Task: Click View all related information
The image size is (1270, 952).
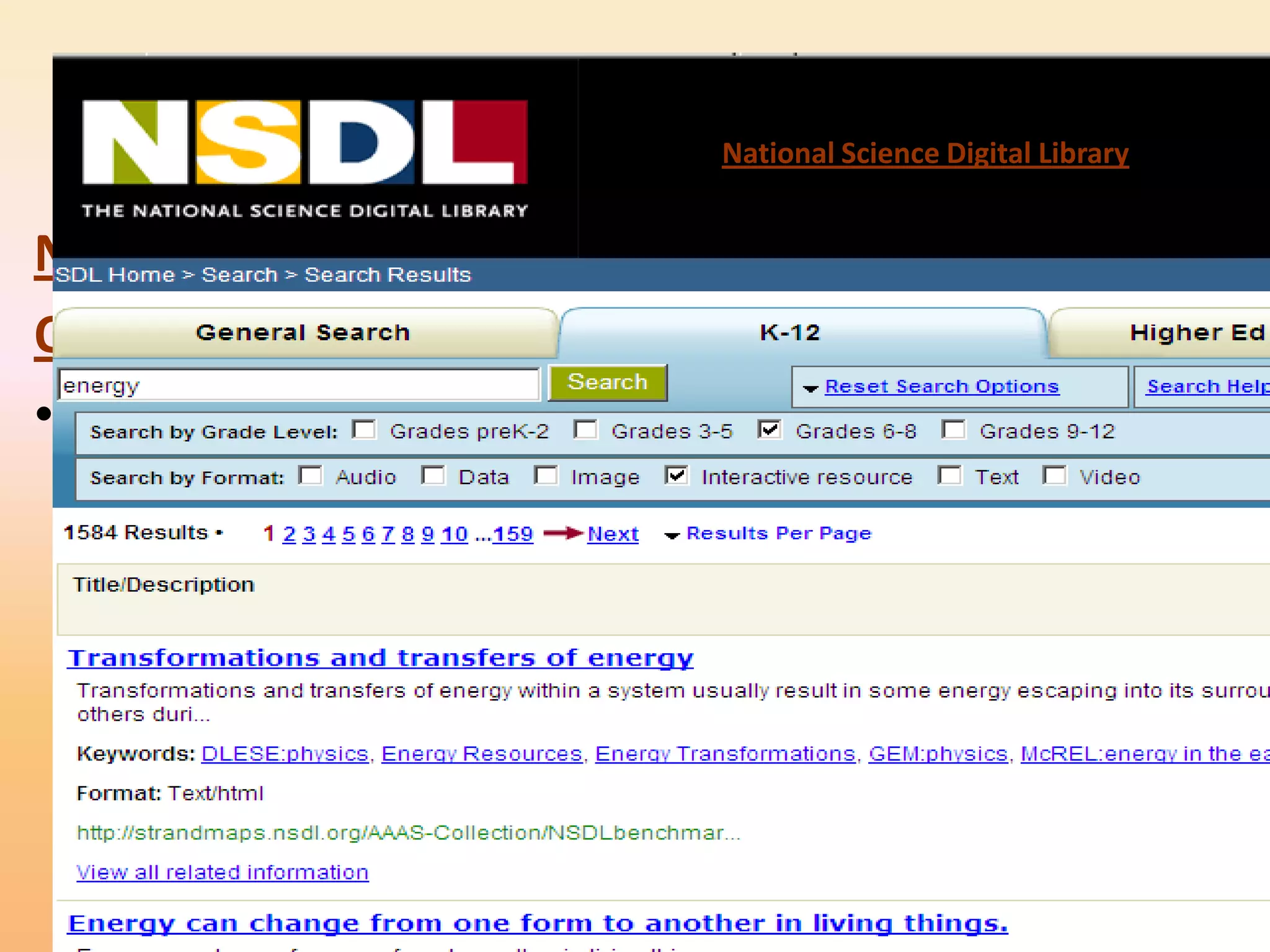Action: pos(223,872)
